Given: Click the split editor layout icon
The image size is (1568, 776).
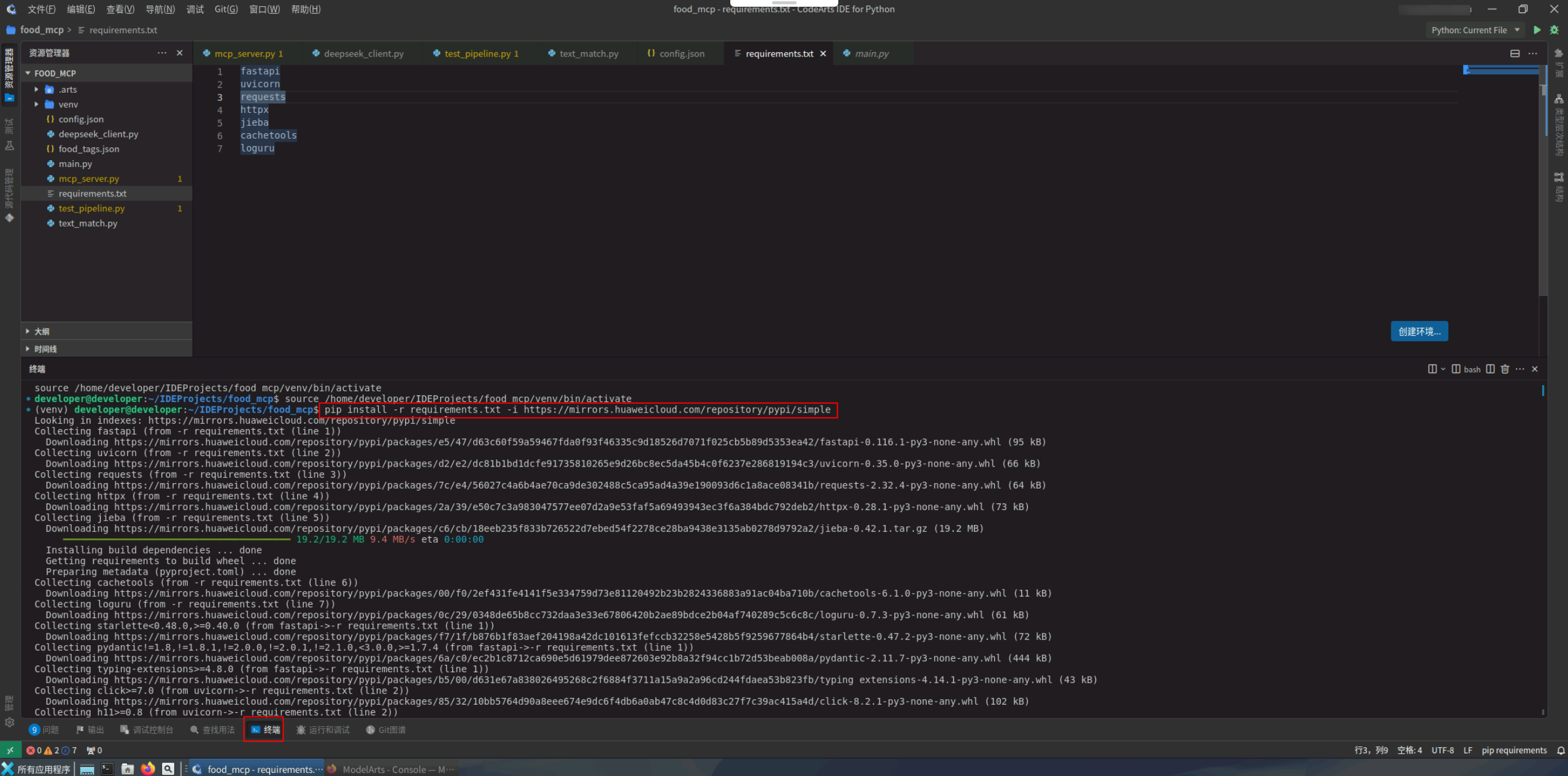Looking at the screenshot, I should (x=1515, y=53).
